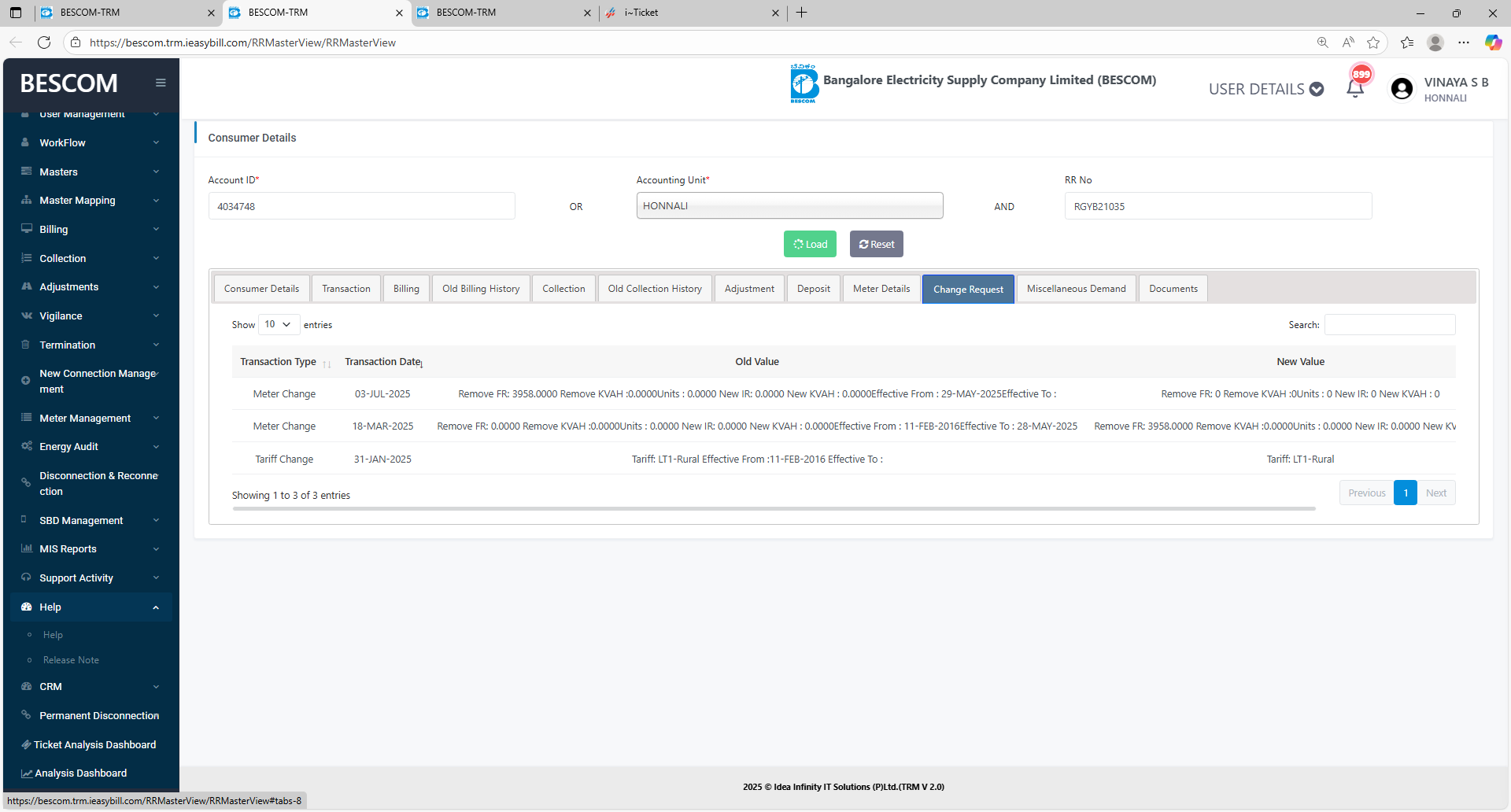This screenshot has width=1511, height=812.
Task: Click the browser address bar URL
Action: tap(242, 42)
